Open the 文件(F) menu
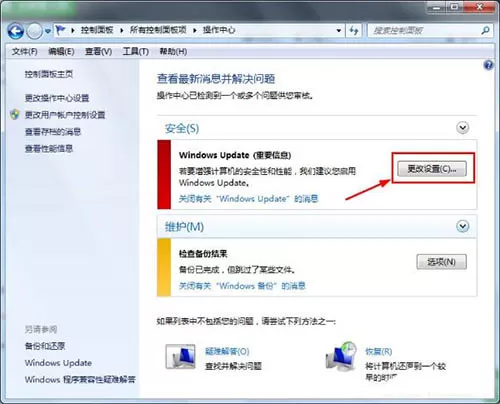Viewport: 500px width, 404px height. [25, 52]
